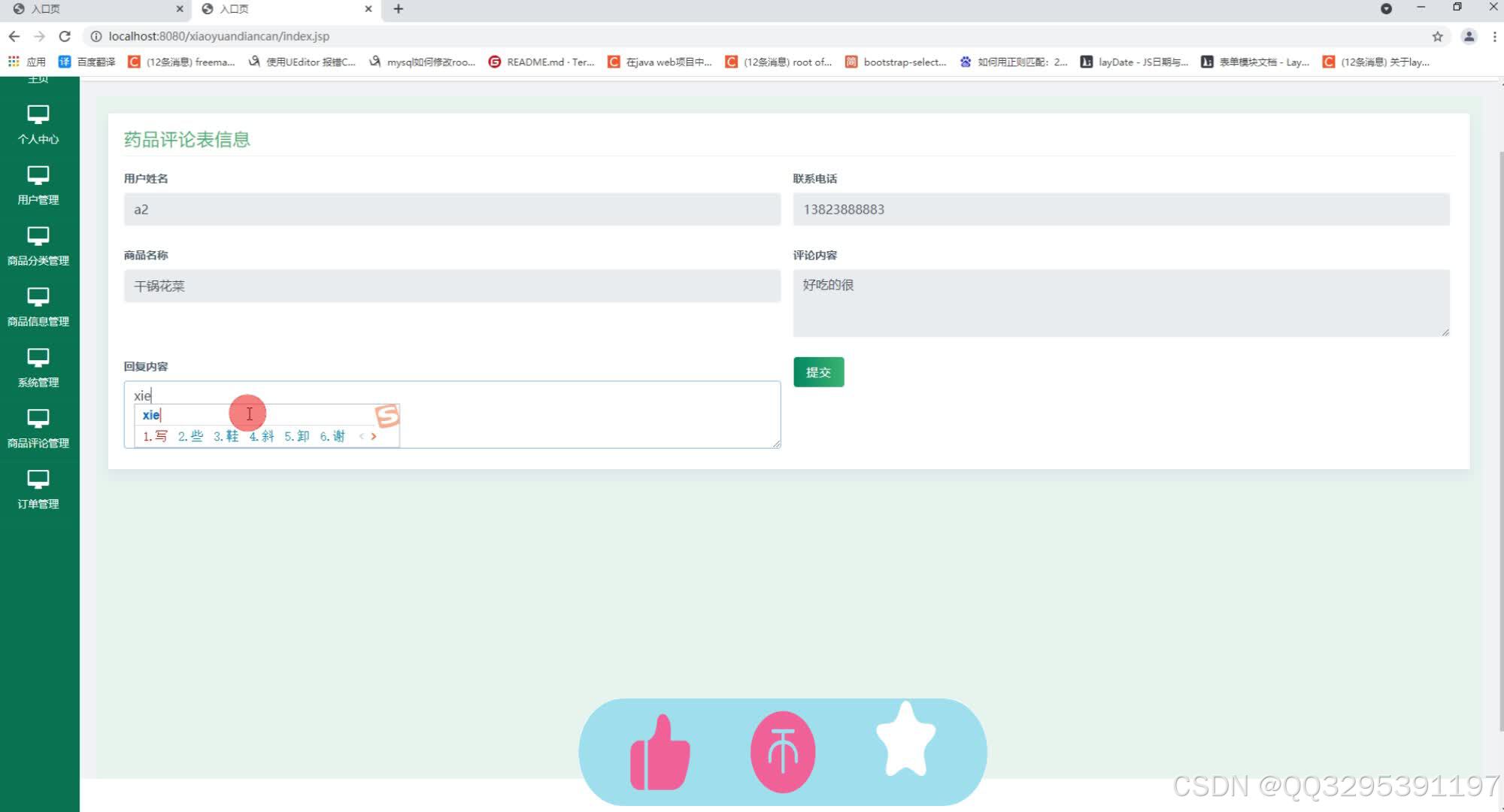Screen dimensions: 1504x812
Task: Open README.md bookmark
Action: 542,62
